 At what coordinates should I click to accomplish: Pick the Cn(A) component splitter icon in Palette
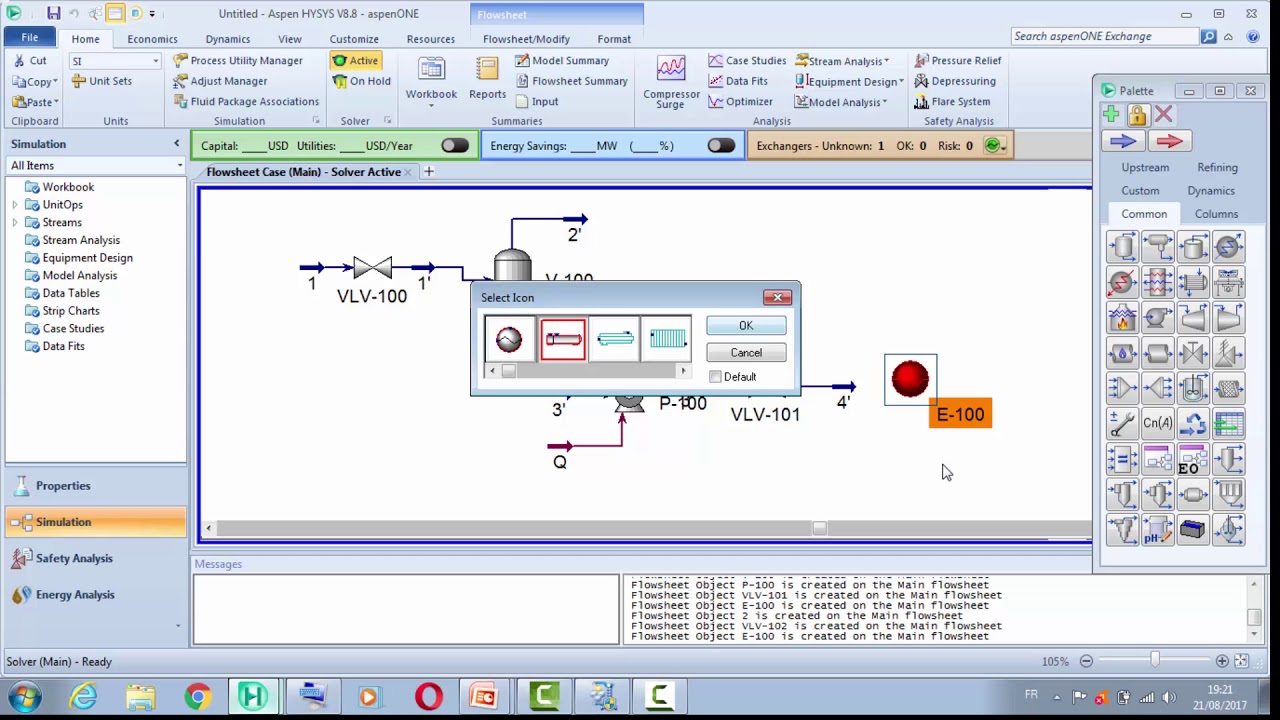[x=1158, y=423]
